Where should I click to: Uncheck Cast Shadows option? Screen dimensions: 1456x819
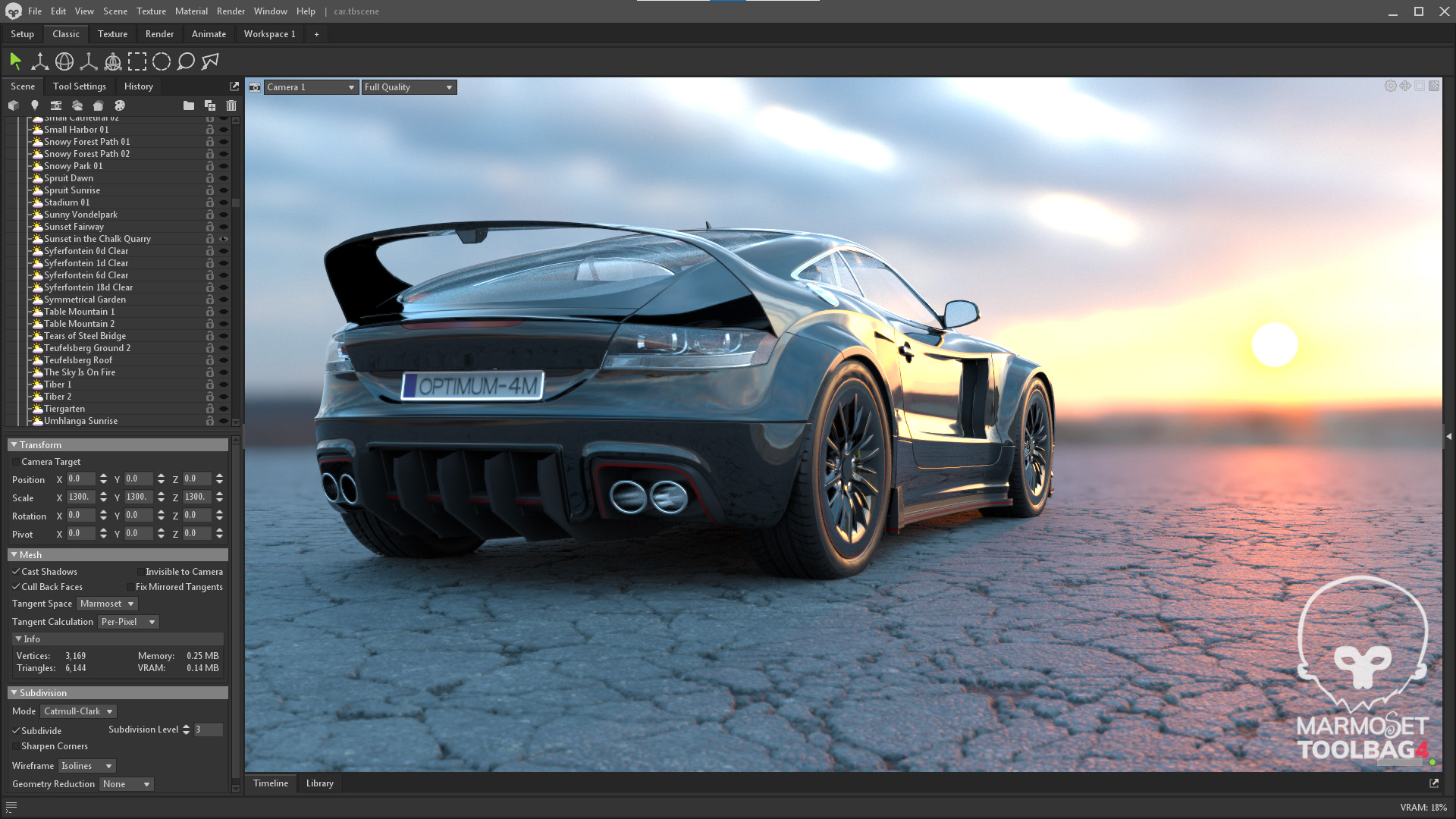point(16,572)
